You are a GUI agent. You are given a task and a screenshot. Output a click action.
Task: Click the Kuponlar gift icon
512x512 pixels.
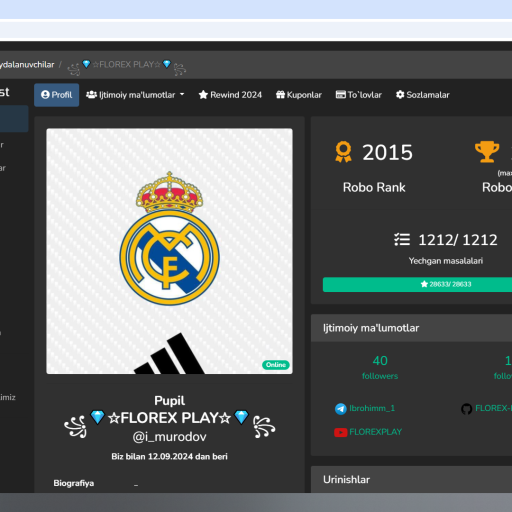coord(280,95)
